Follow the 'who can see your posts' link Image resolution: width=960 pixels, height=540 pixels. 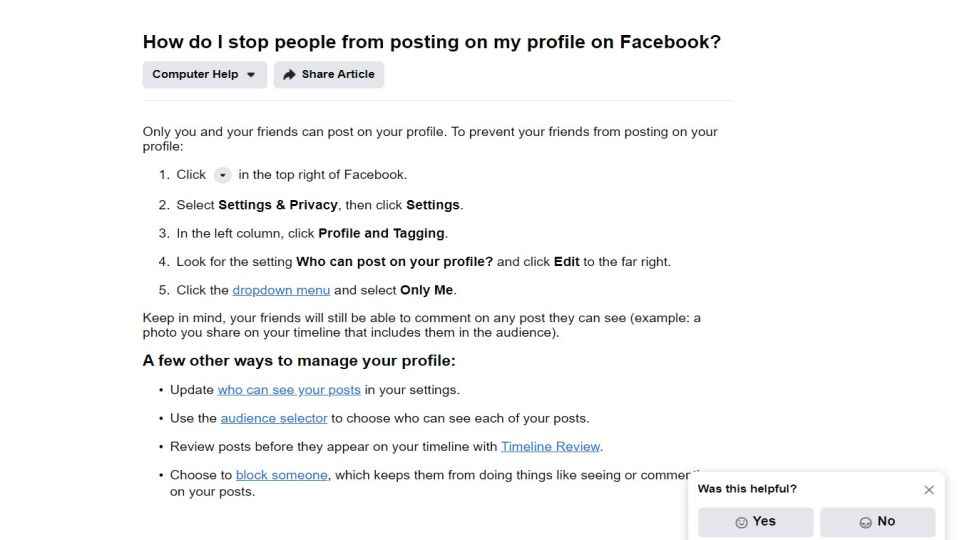pyautogui.click(x=289, y=390)
